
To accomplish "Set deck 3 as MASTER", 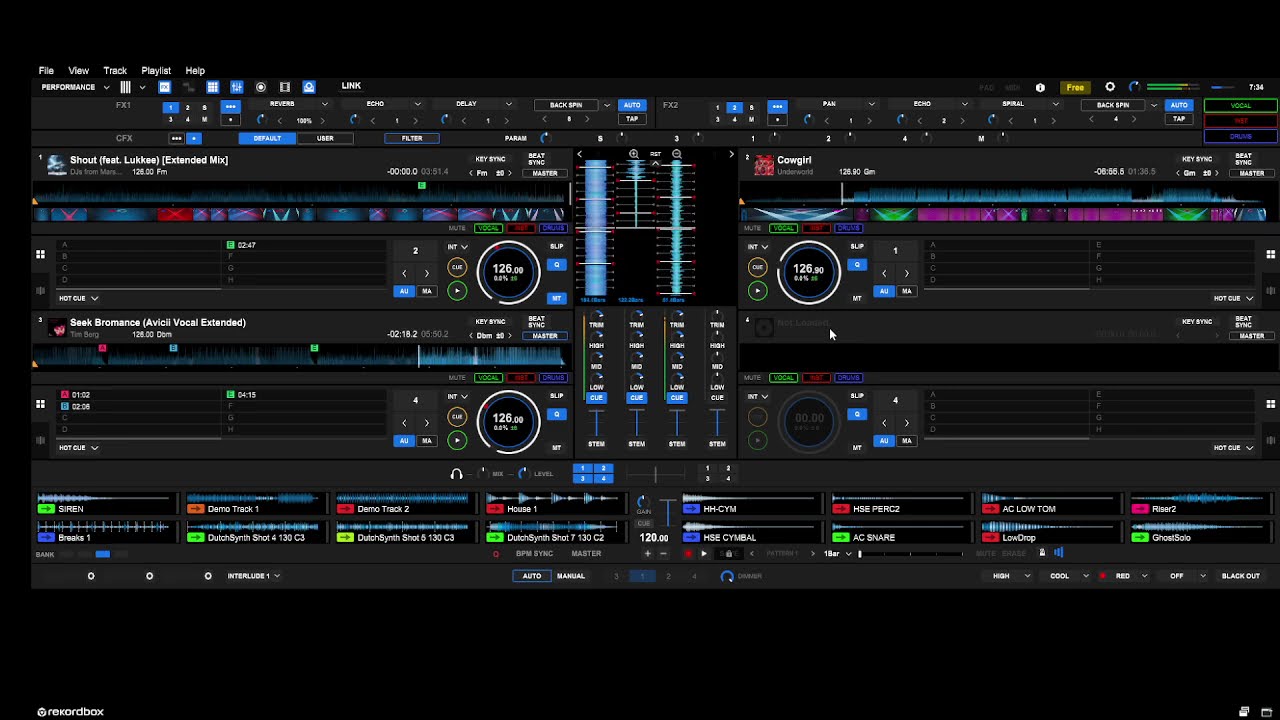I will 545,336.
